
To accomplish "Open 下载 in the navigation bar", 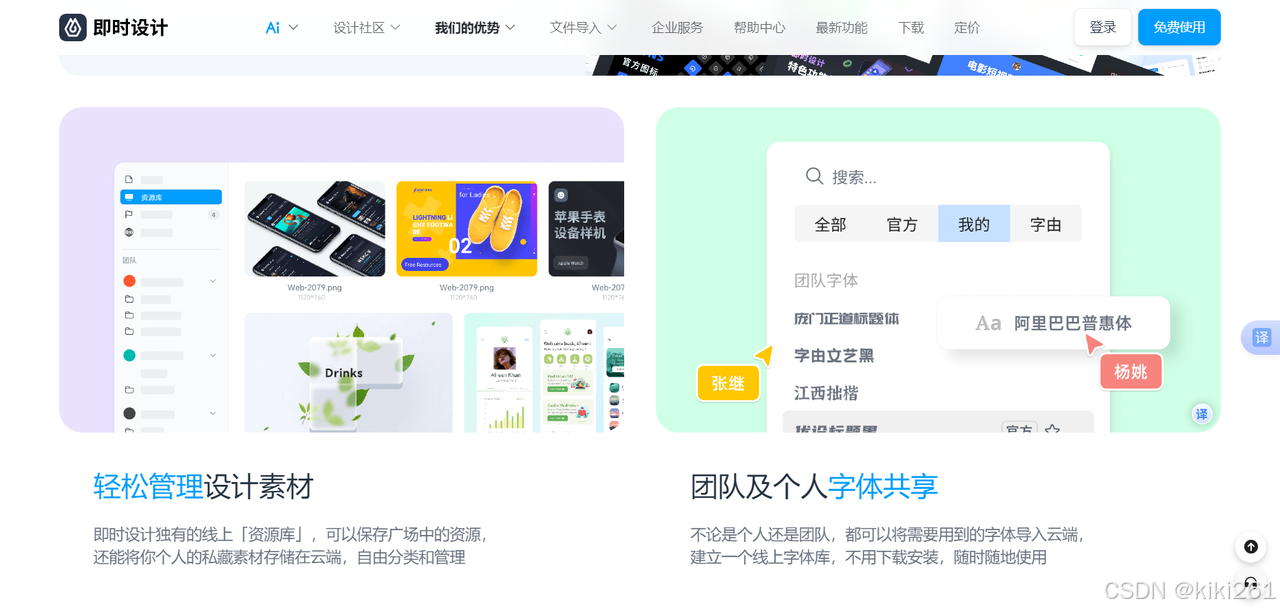I will (x=911, y=28).
